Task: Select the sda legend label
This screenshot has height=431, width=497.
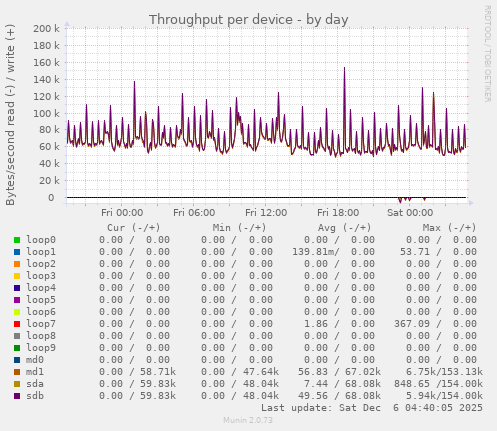Action: [x=35, y=384]
